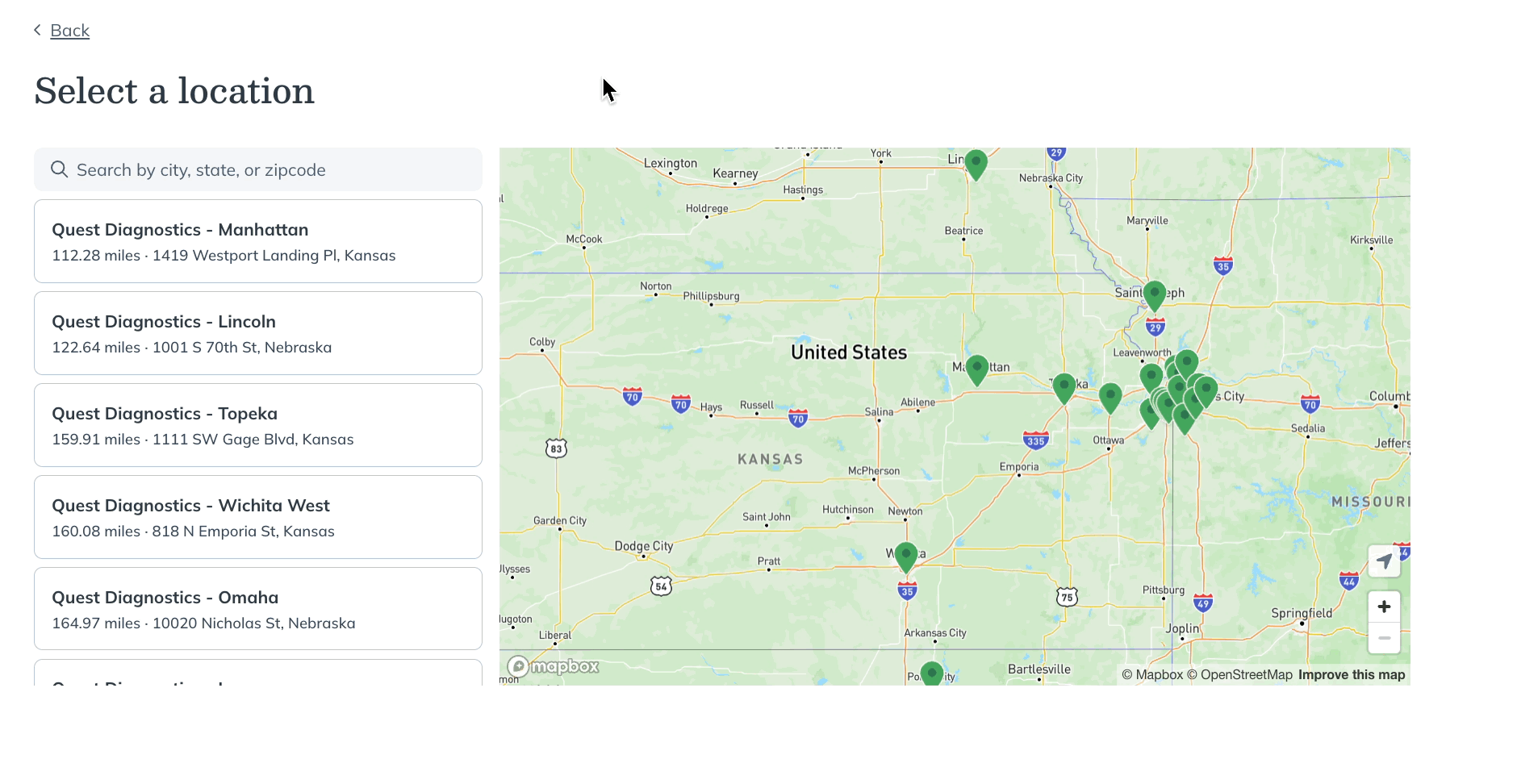This screenshot has width=1517, height=784.
Task: Click the green map pin at Wichita
Action: pyautogui.click(x=906, y=557)
